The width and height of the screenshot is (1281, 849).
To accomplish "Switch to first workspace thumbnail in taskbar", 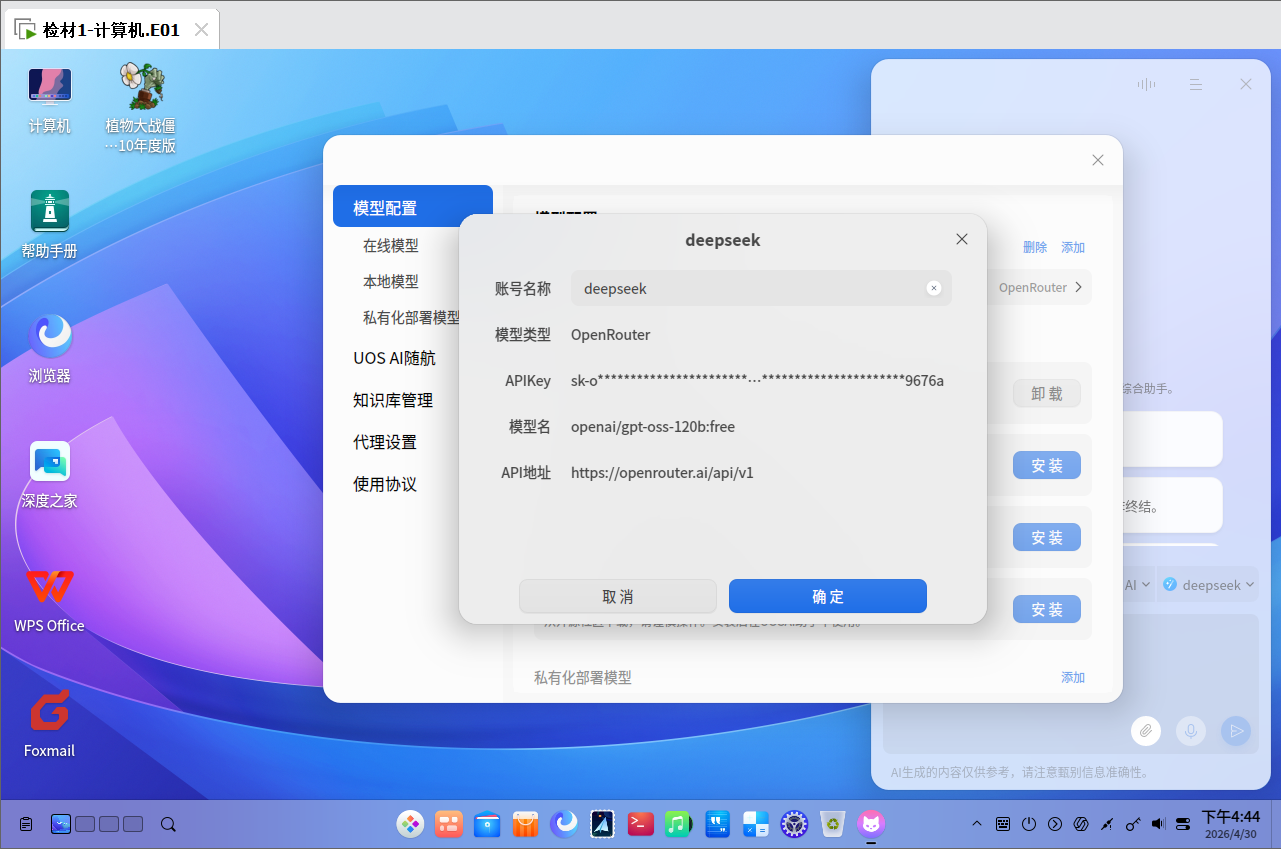I will 61,825.
